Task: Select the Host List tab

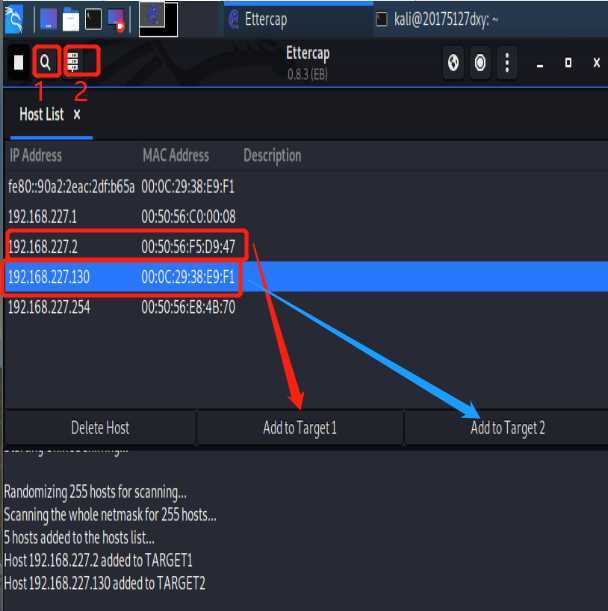Action: point(42,115)
